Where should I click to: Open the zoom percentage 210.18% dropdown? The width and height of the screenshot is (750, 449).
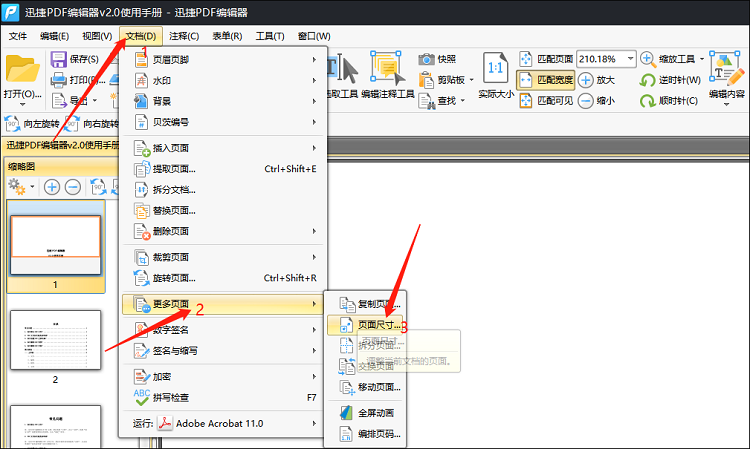630,59
